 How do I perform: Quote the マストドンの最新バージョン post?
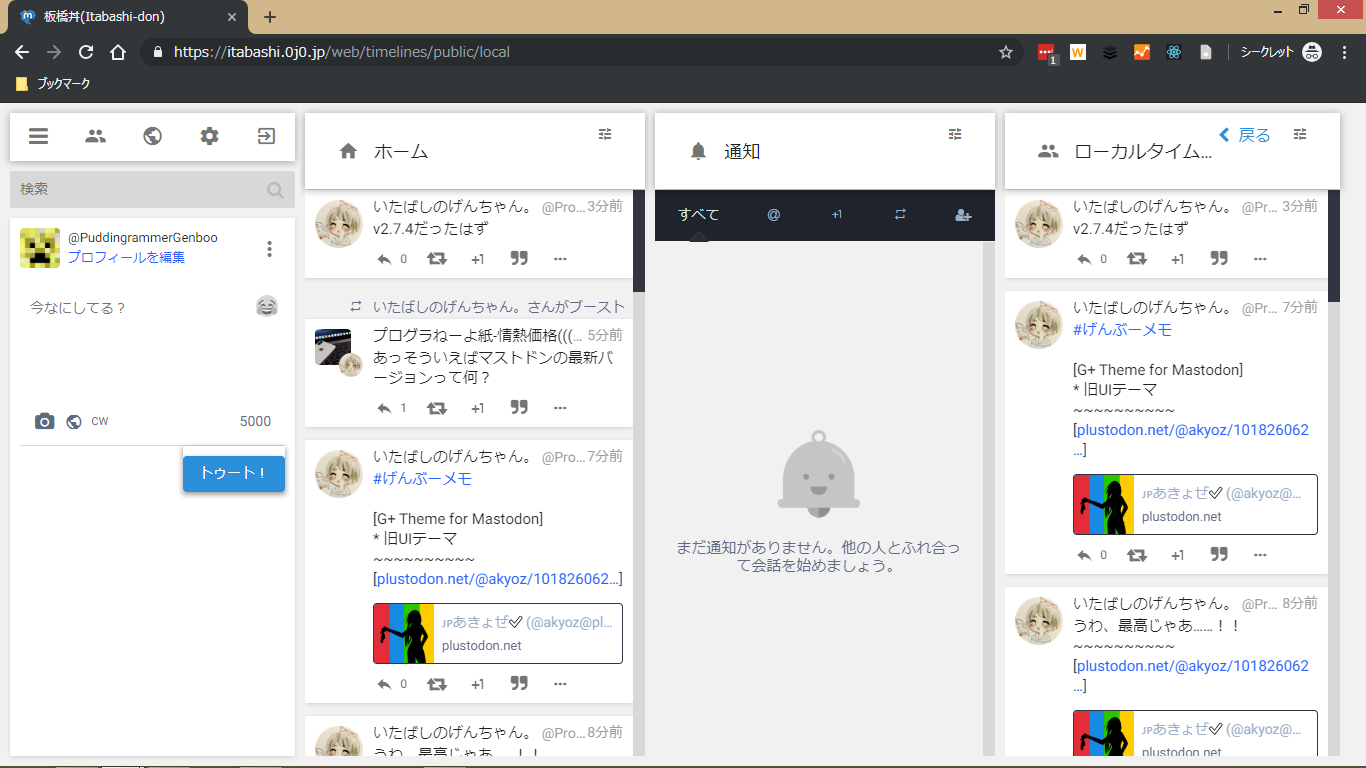[x=519, y=408]
